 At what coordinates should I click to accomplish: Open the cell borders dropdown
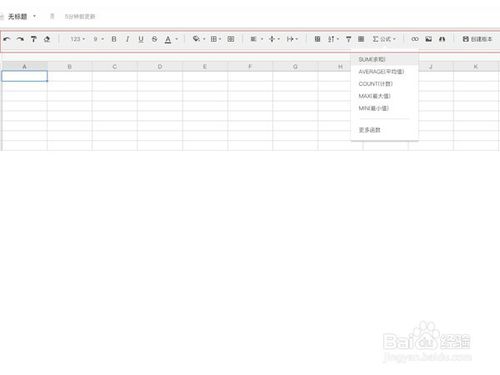coord(216,39)
